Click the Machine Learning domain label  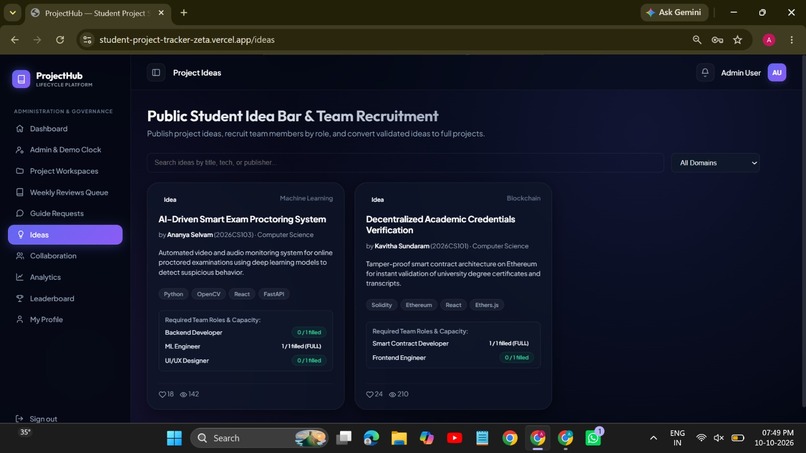pos(306,198)
